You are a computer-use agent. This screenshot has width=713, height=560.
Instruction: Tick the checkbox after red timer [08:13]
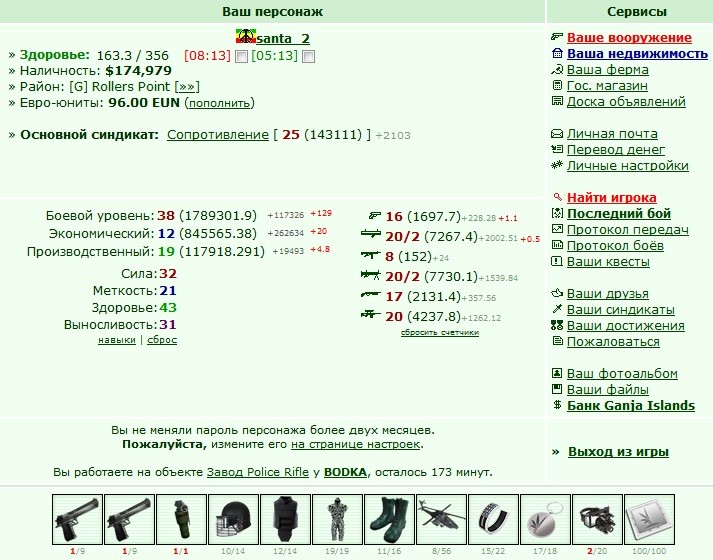point(241,56)
